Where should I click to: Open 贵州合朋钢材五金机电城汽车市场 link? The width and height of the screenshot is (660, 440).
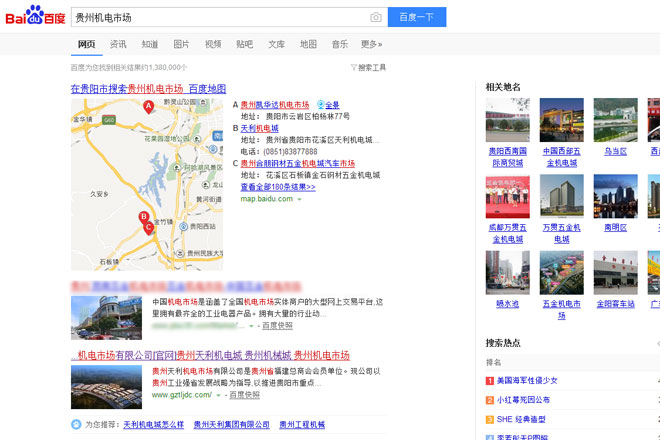(298, 163)
